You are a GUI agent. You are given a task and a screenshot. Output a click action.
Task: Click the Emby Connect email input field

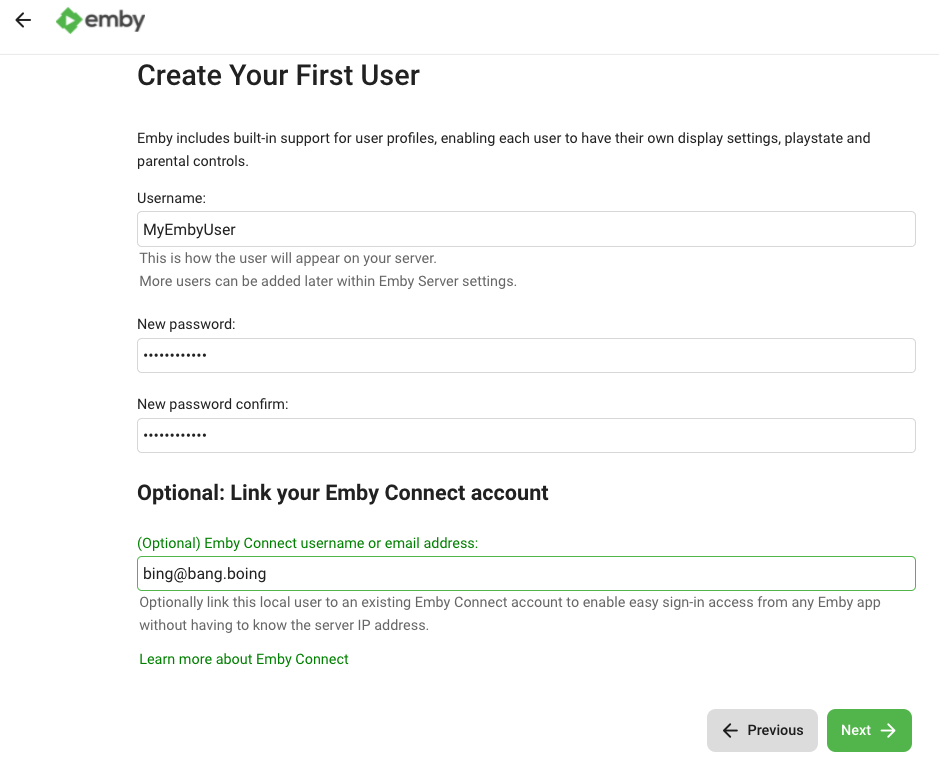[526, 574]
